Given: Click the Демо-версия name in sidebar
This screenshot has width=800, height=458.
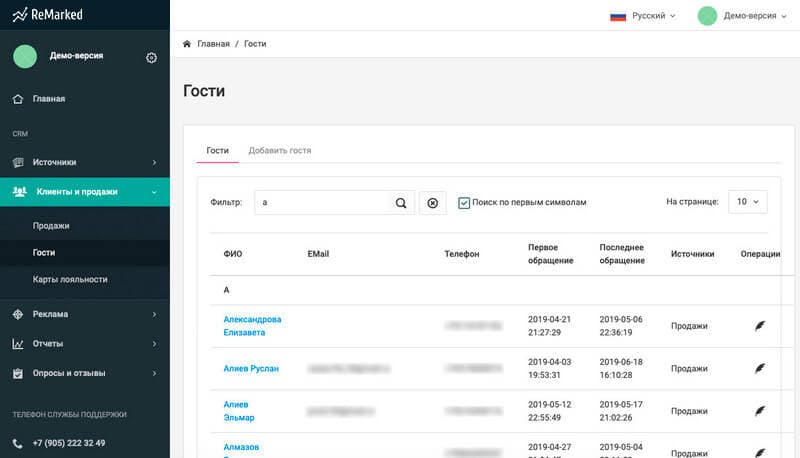Looking at the screenshot, I should 77,56.
